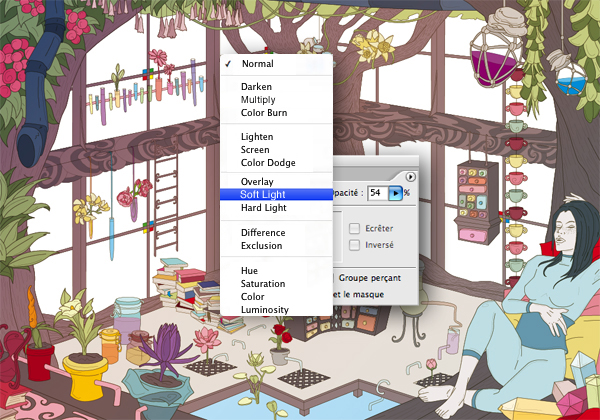This screenshot has height=420, width=600.
Task: Choose Hard Light blending mode
Action: (276, 208)
